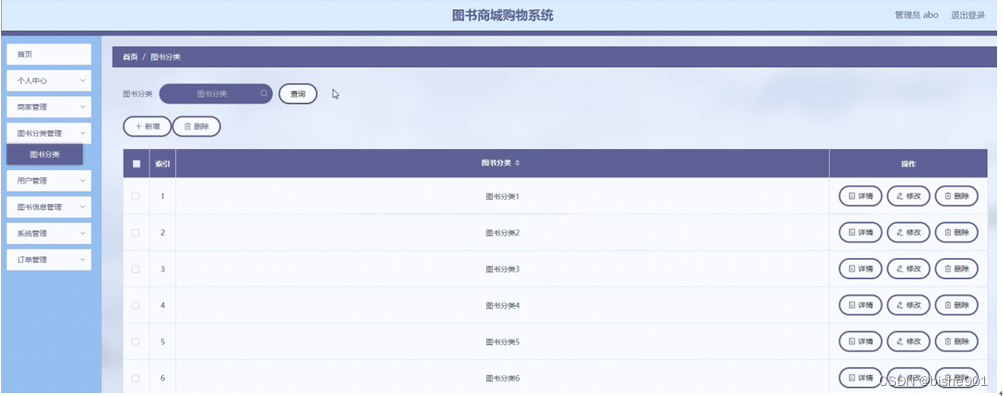Open 详情 for 图书分类3 row
Image resolution: width=1003 pixels, height=396 pixels.
860,269
